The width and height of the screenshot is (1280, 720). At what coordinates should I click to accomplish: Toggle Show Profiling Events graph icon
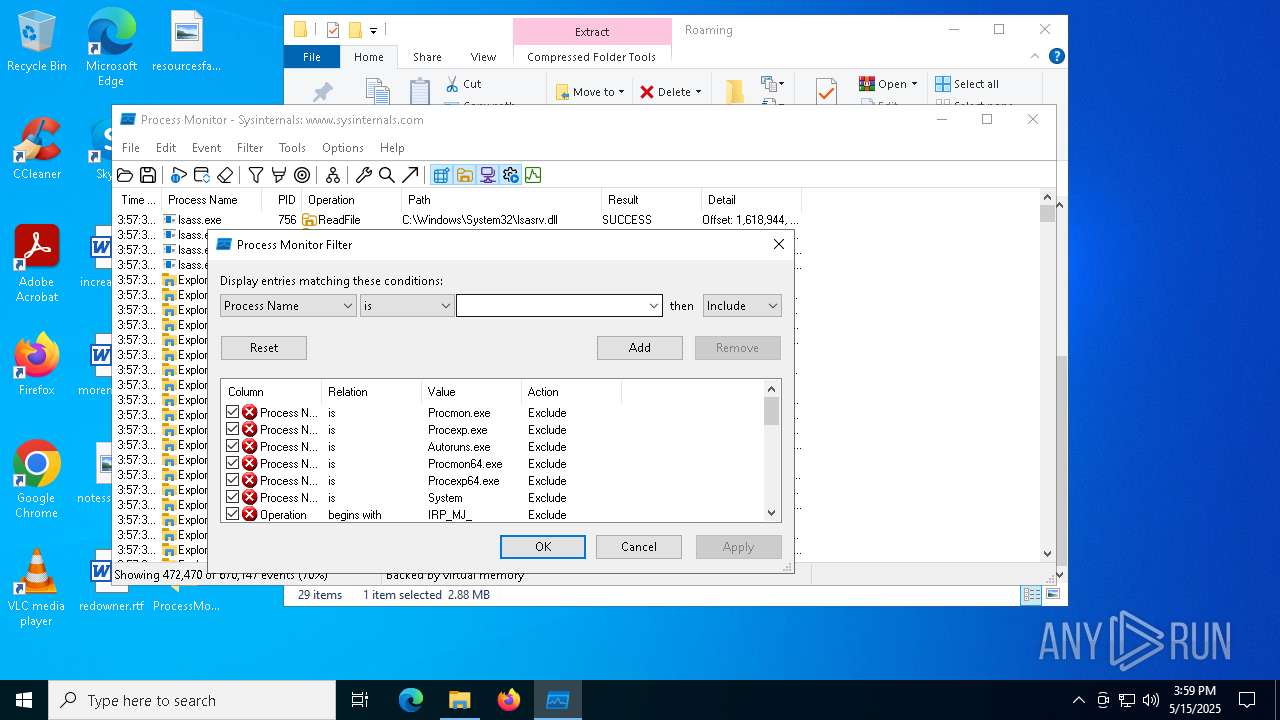[533, 175]
